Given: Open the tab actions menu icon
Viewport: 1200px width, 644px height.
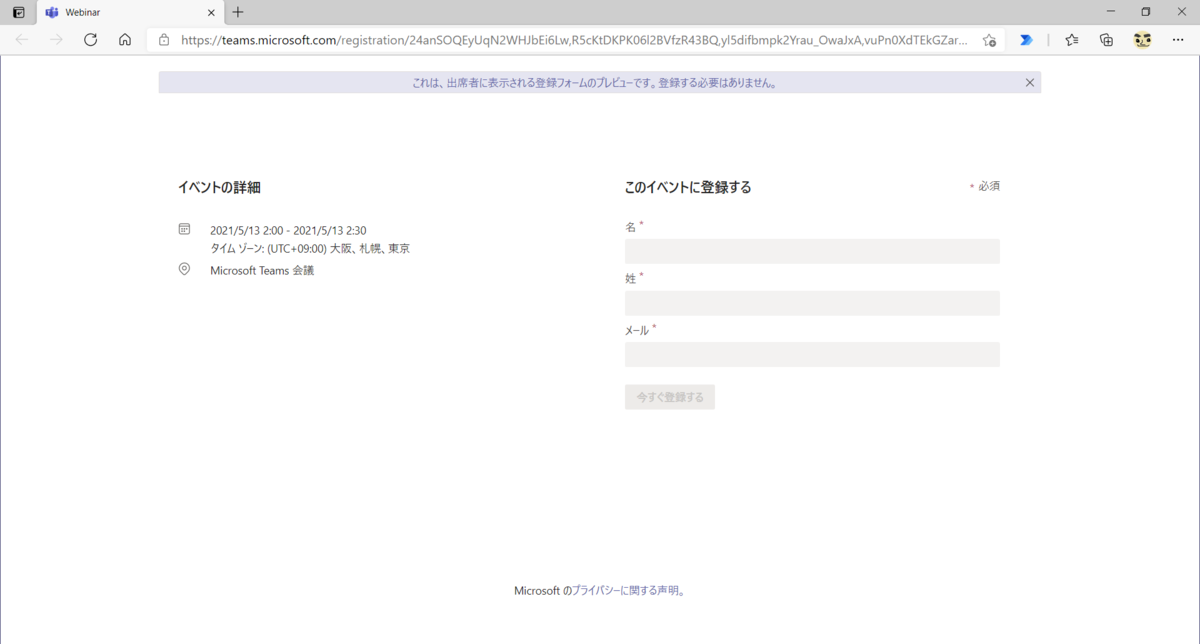Looking at the screenshot, I should click(18, 12).
